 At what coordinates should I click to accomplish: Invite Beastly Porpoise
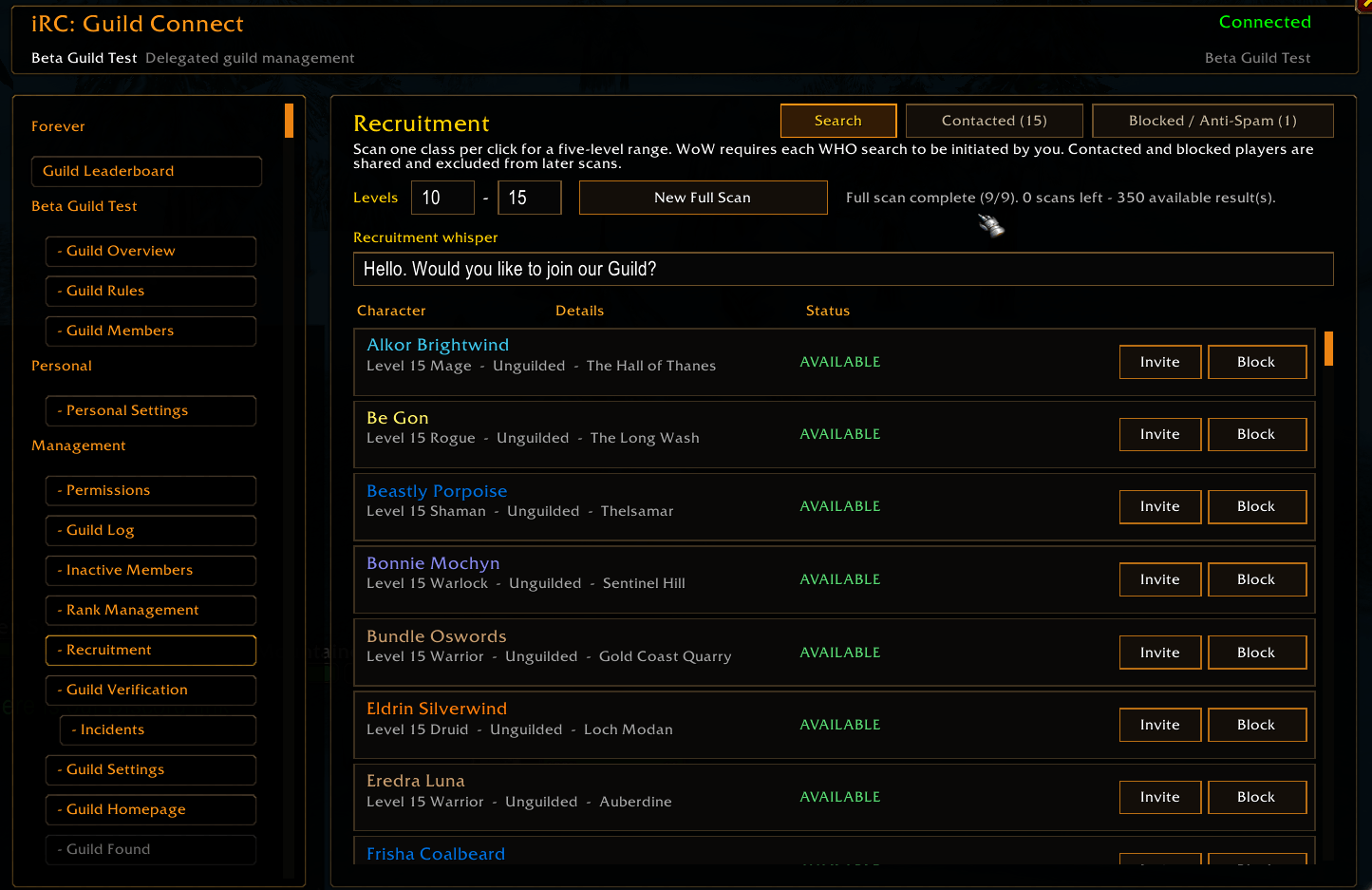1160,506
